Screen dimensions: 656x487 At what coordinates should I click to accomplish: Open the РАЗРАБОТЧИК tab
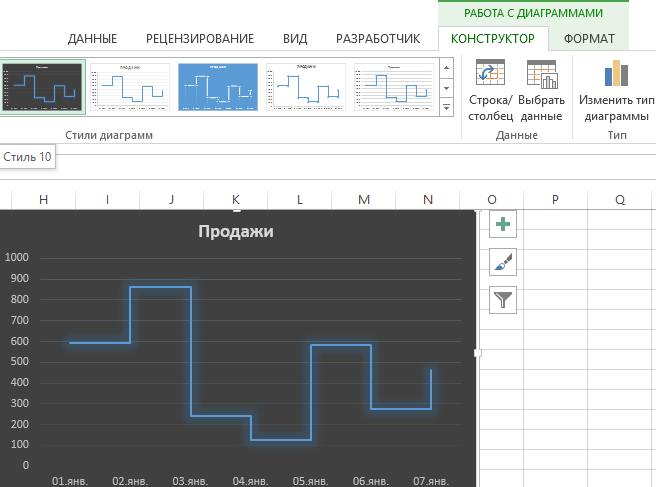(377, 39)
